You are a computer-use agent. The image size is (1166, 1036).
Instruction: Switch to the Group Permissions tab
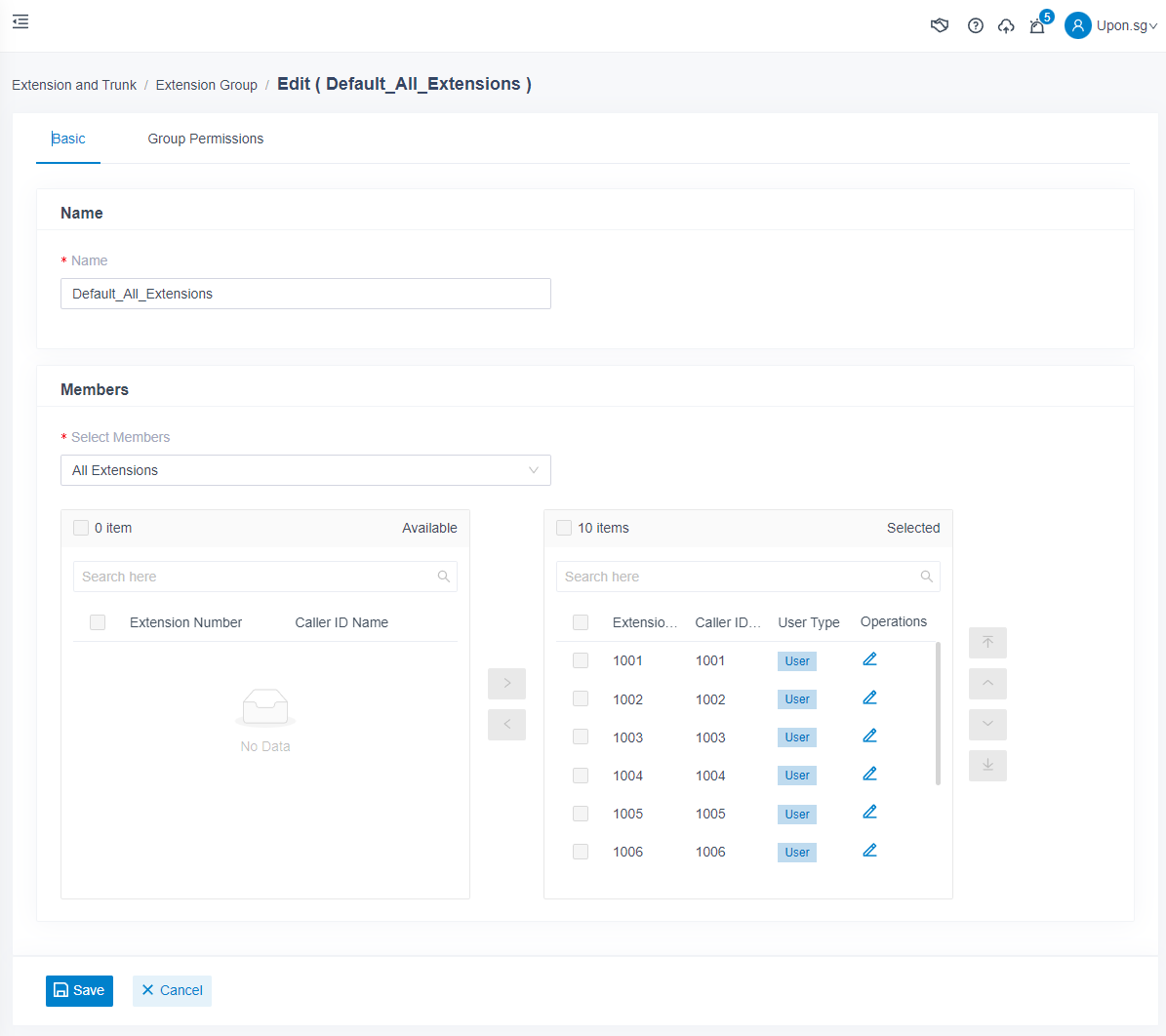point(205,139)
